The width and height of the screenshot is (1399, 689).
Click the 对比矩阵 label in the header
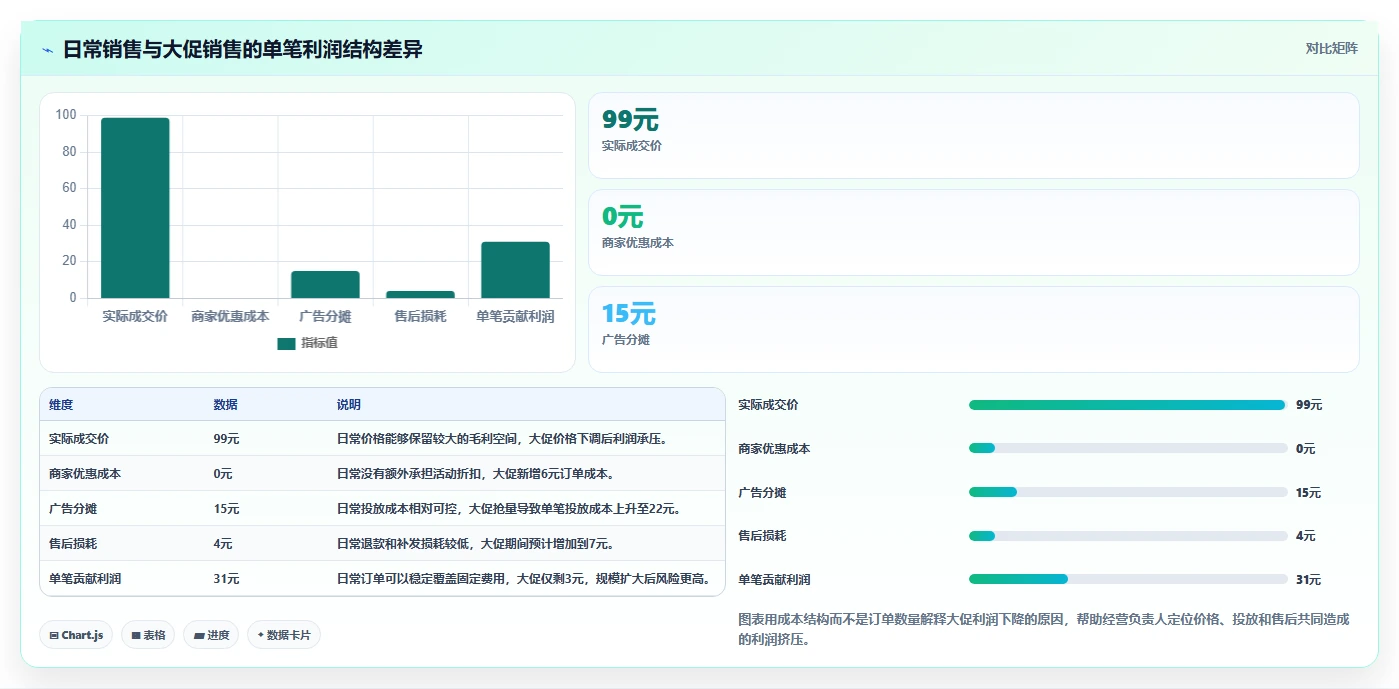[x=1331, y=48]
